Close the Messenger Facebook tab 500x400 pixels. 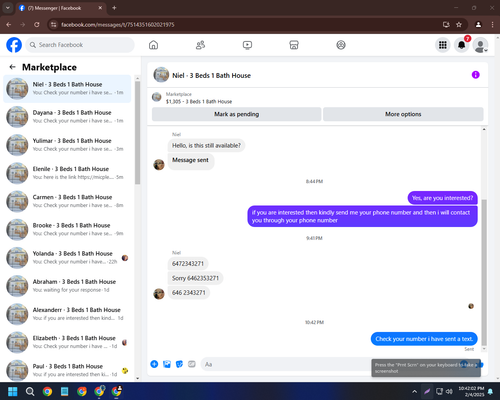click(100, 8)
